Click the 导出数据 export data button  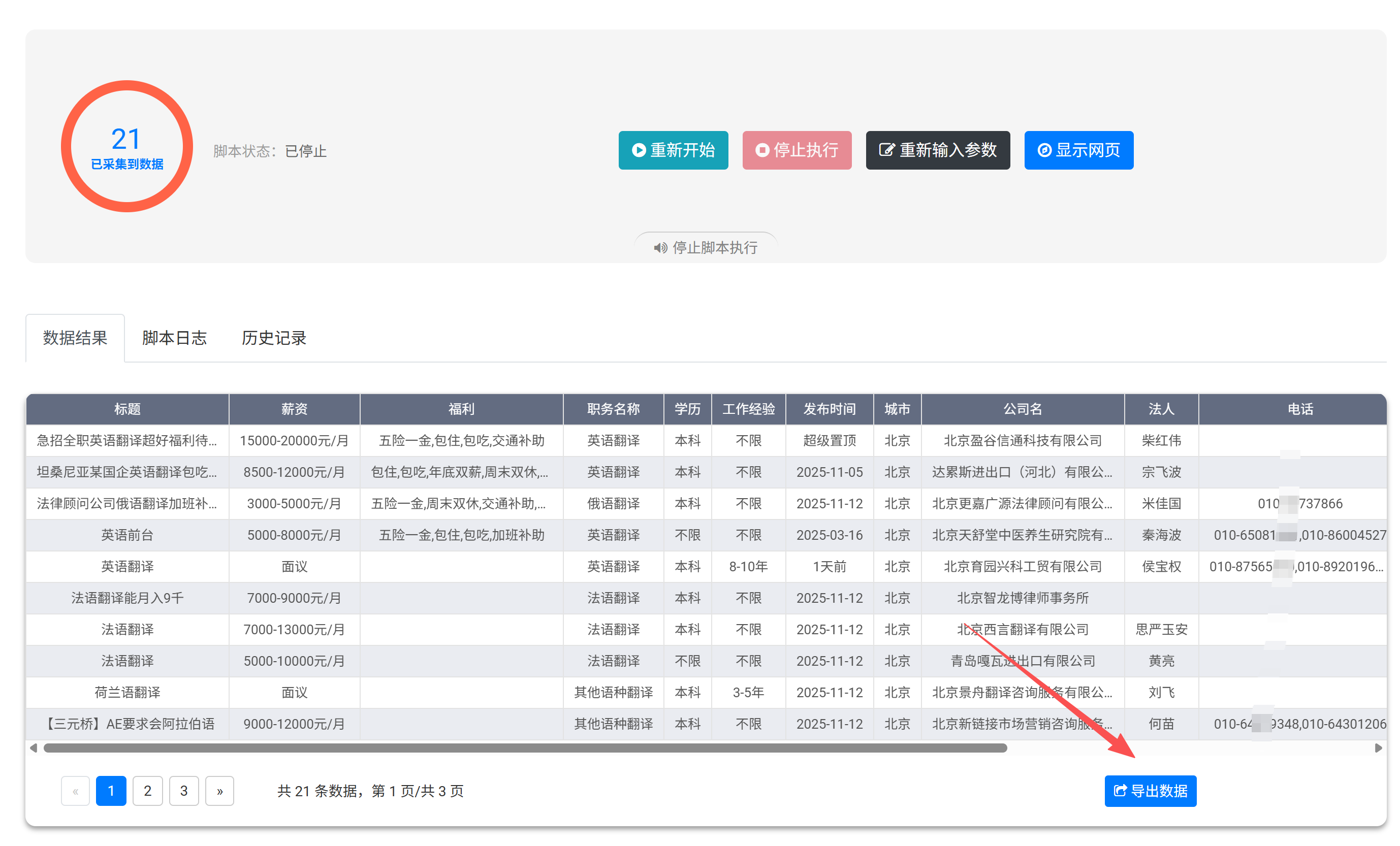click(1150, 790)
